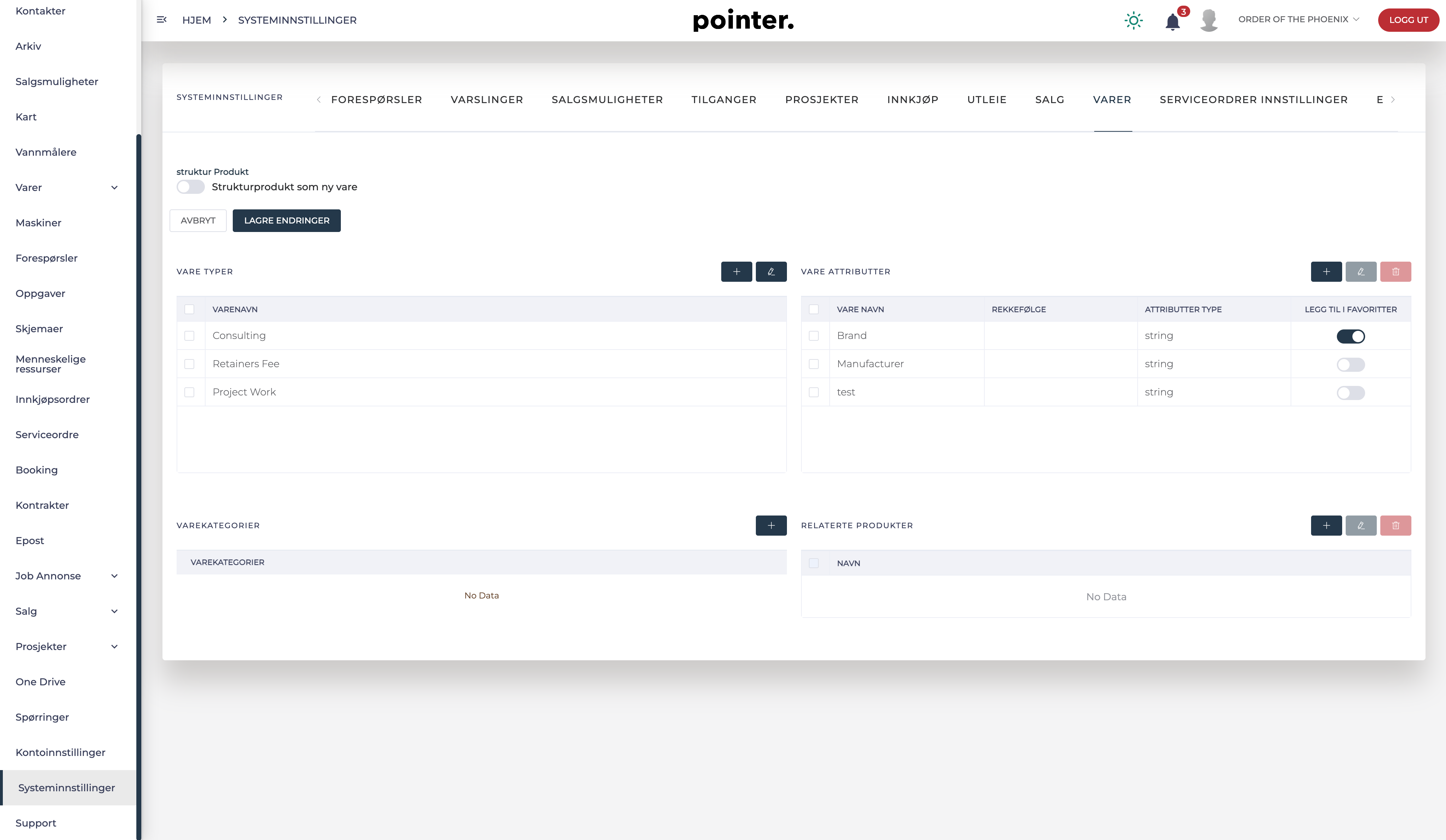Screen dimensions: 1446x840
Task: Check the Manufacturer row checkbox
Action: [x=814, y=364]
